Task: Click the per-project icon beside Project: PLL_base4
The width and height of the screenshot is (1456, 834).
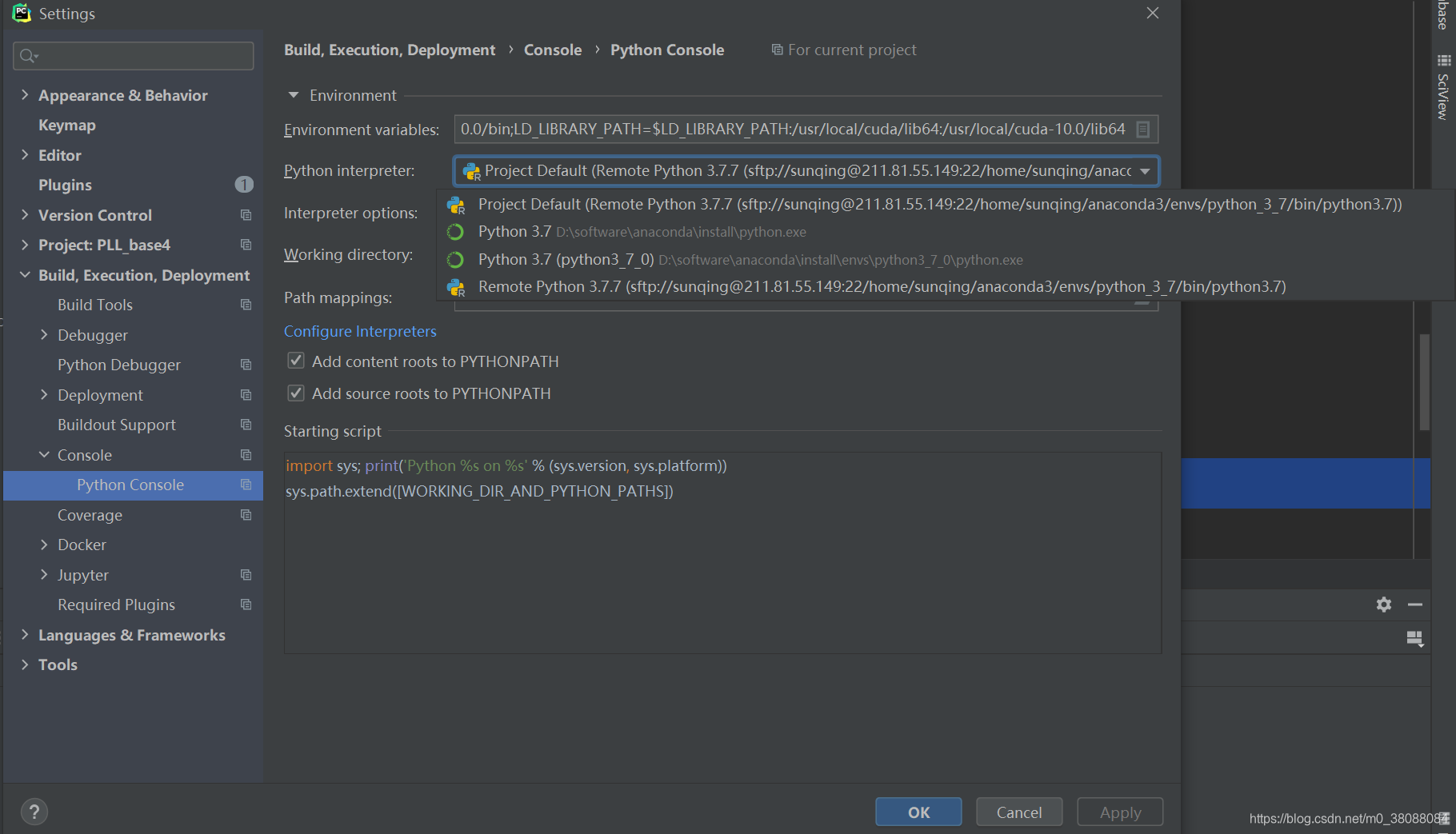Action: (246, 245)
